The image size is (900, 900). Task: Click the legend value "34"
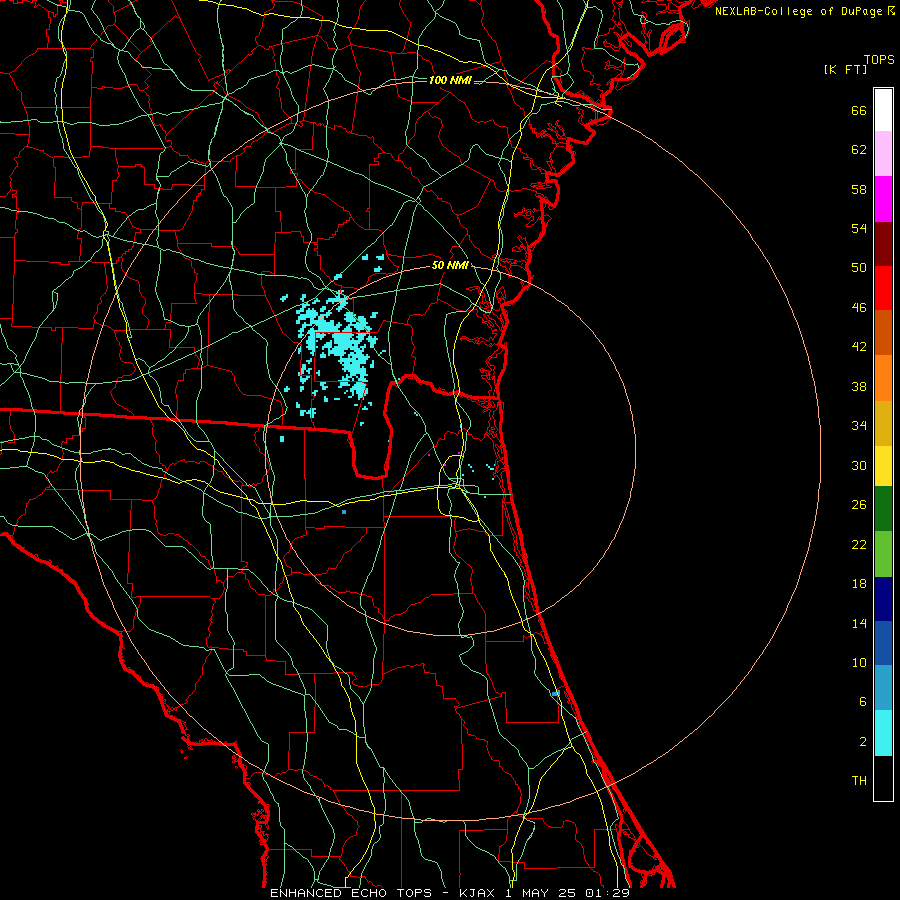tap(859, 426)
